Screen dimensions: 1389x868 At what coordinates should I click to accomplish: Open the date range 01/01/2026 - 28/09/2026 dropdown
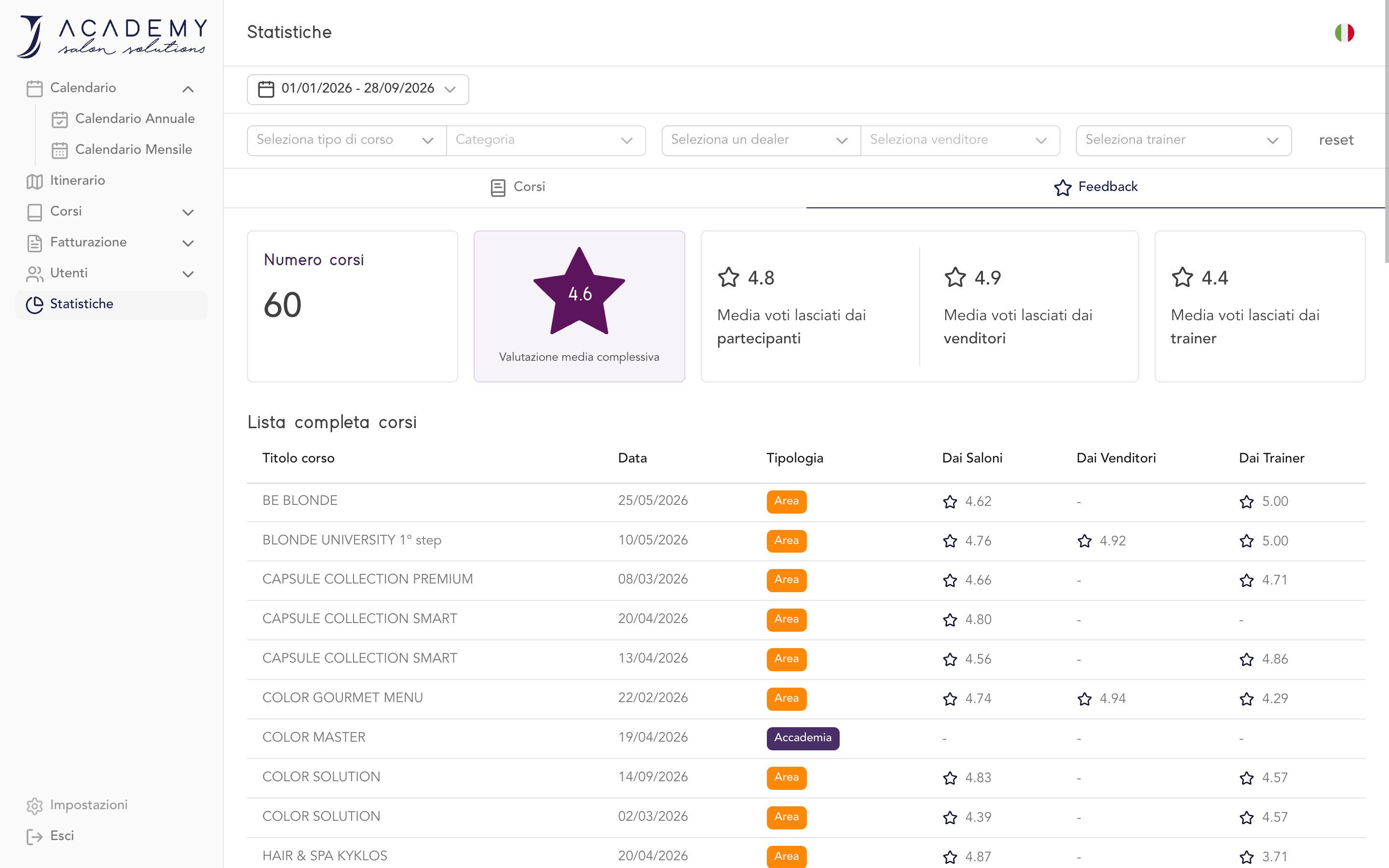[357, 89]
